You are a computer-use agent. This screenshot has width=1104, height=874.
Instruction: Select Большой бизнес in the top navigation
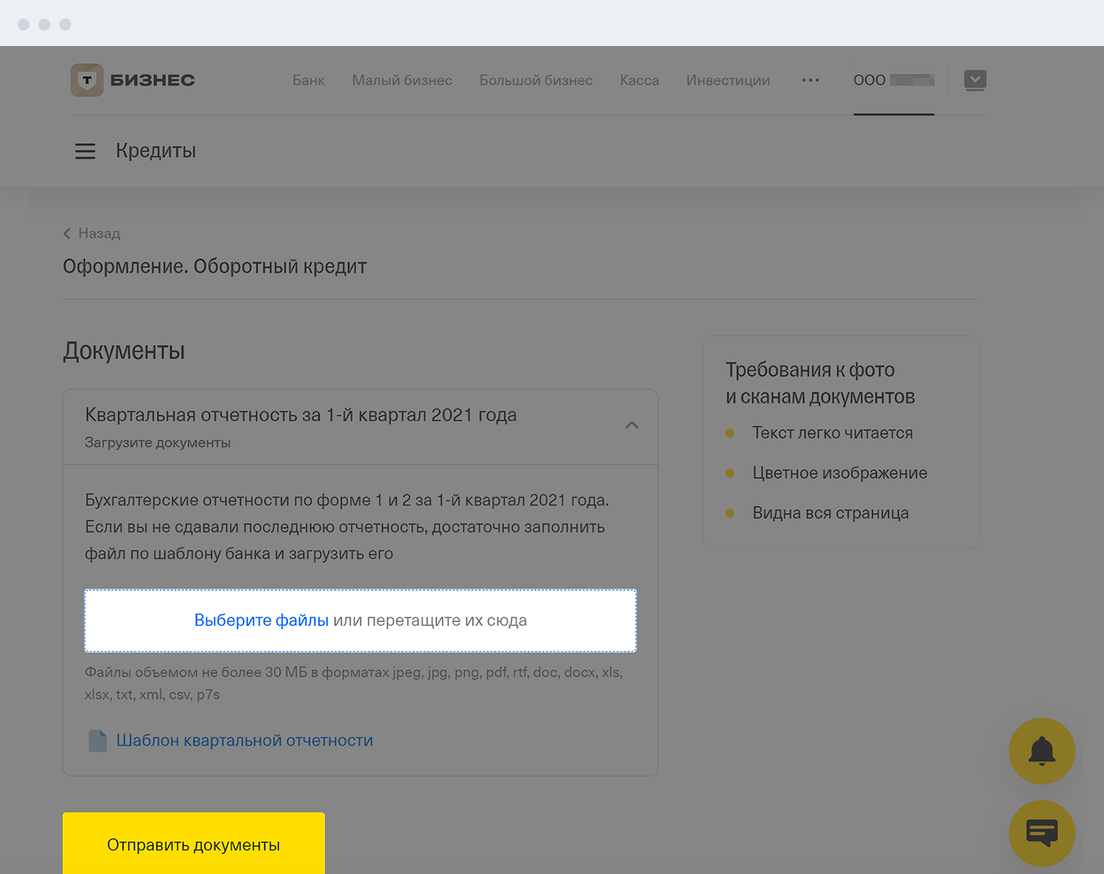536,80
